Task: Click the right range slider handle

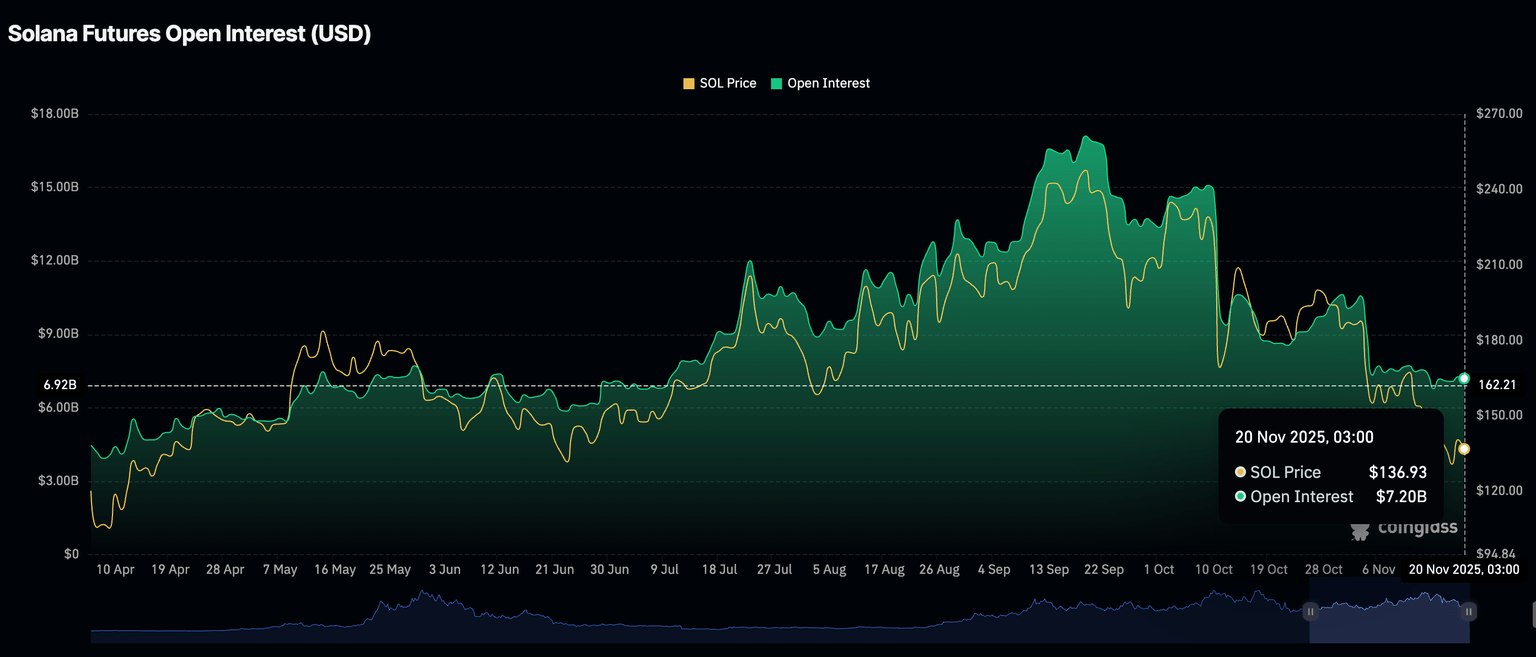Action: click(x=1469, y=611)
